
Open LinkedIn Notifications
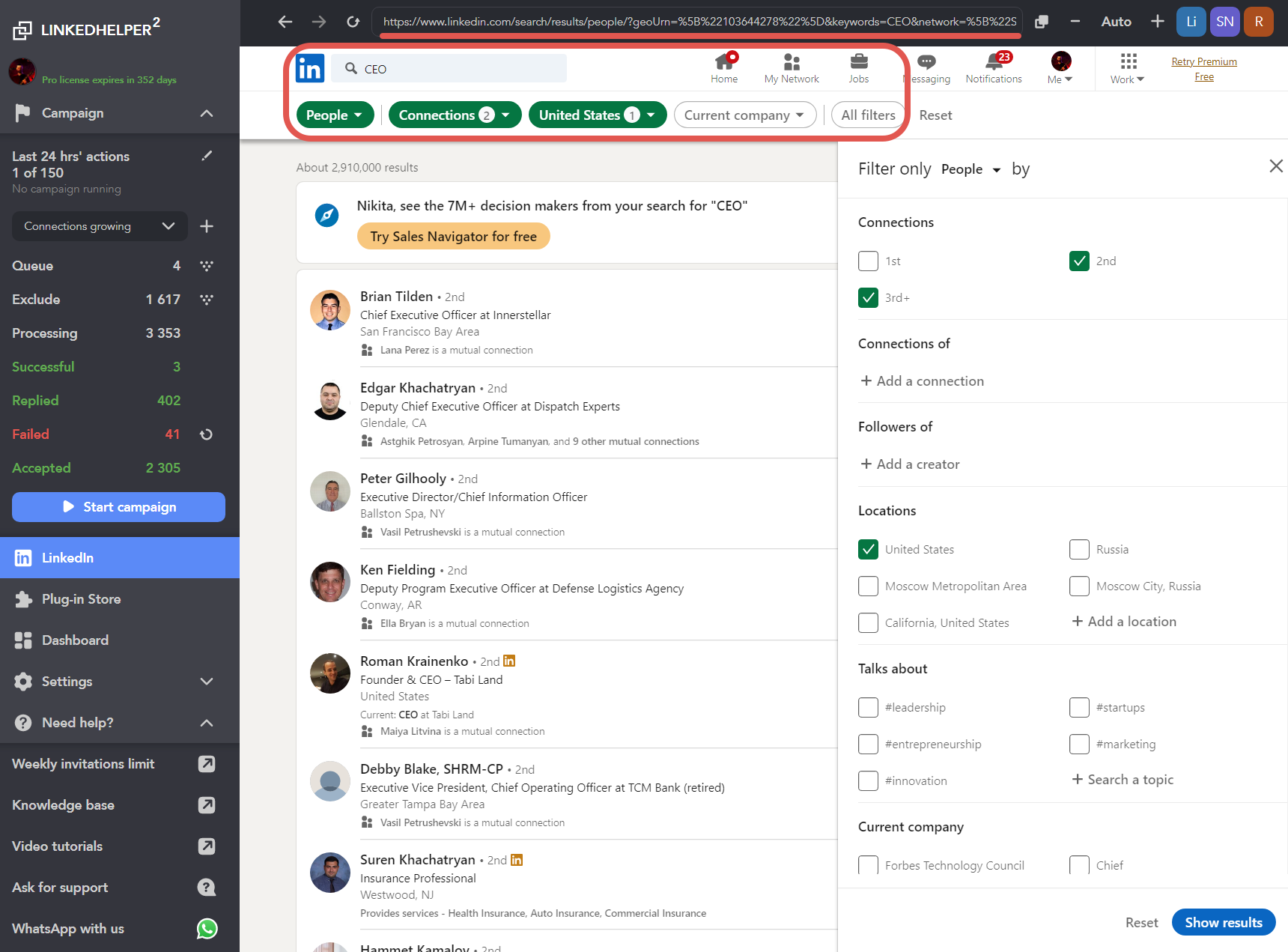pos(994,68)
